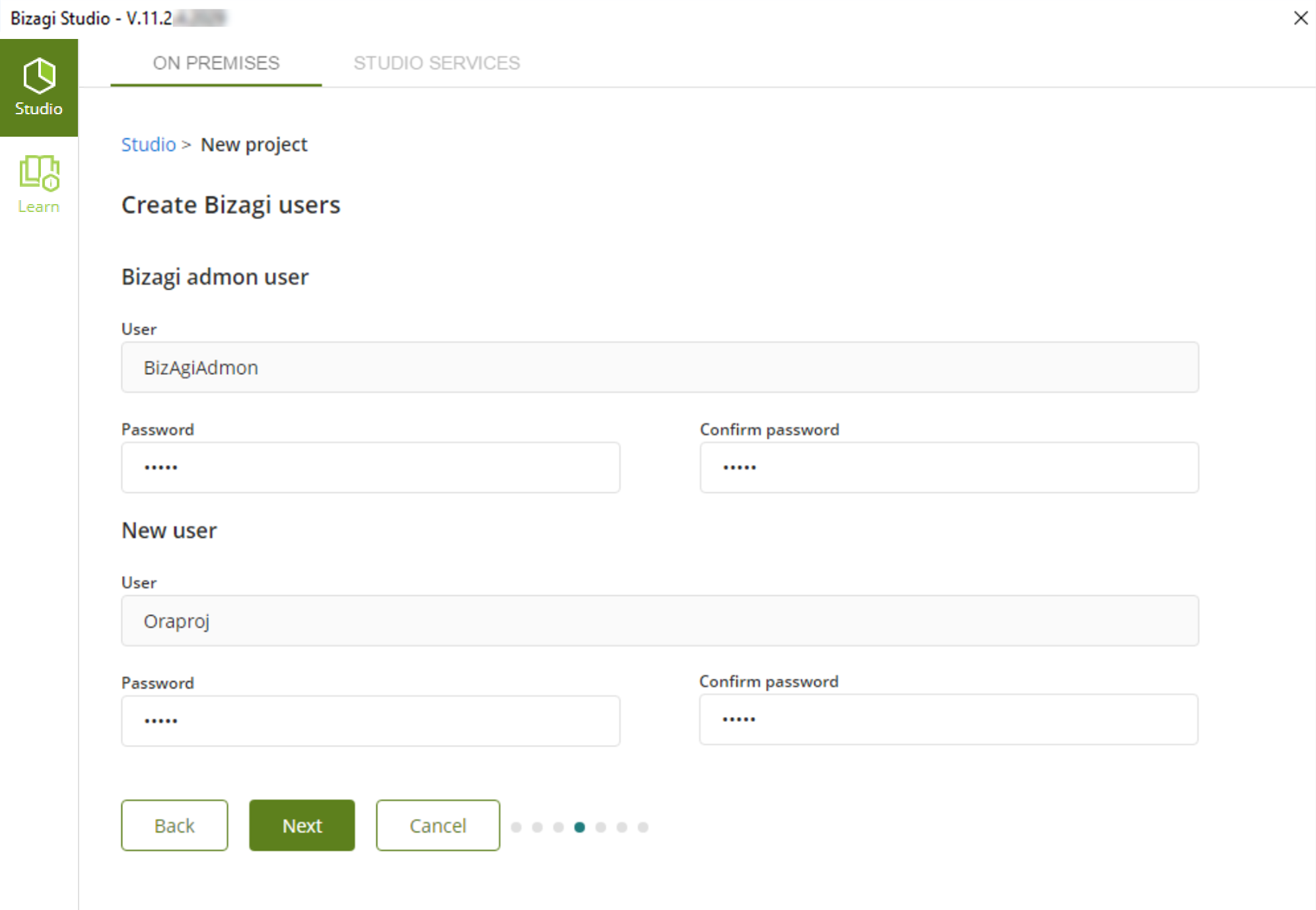Proceed with the Next button

(302, 825)
